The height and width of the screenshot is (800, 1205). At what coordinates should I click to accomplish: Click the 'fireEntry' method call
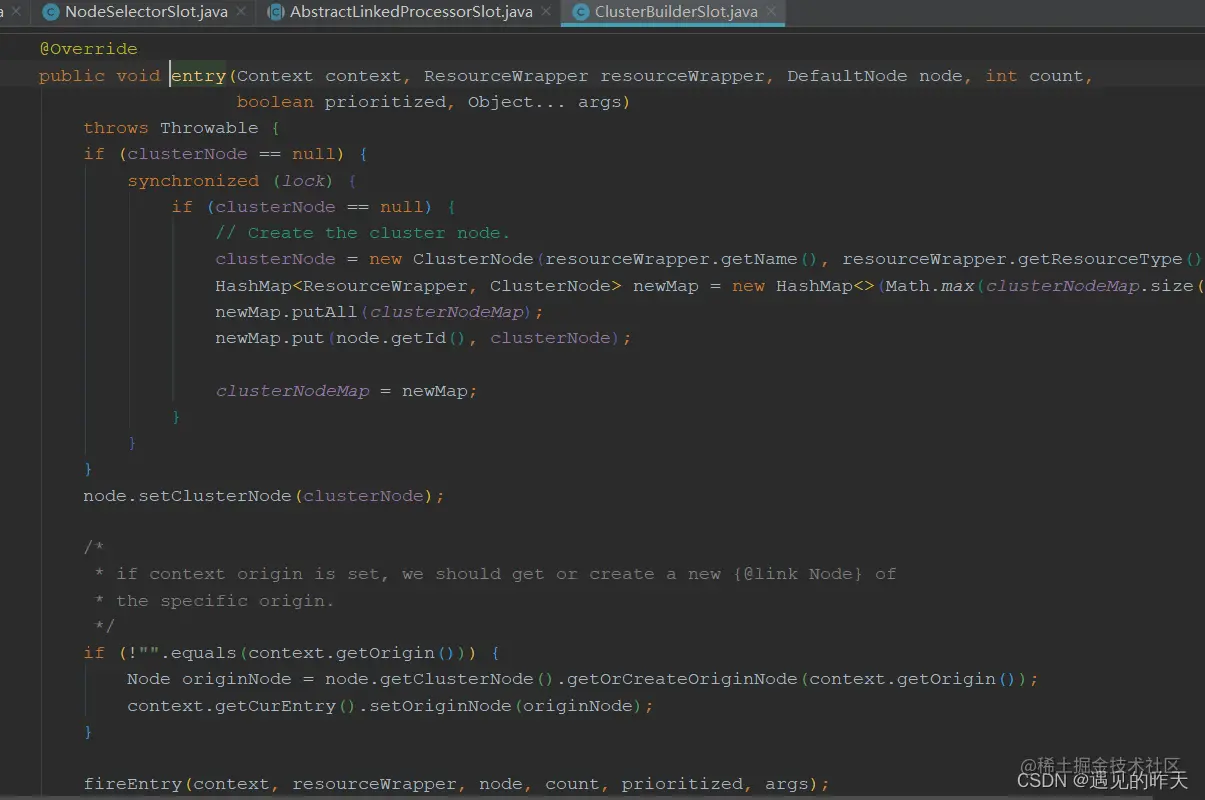coord(132,784)
